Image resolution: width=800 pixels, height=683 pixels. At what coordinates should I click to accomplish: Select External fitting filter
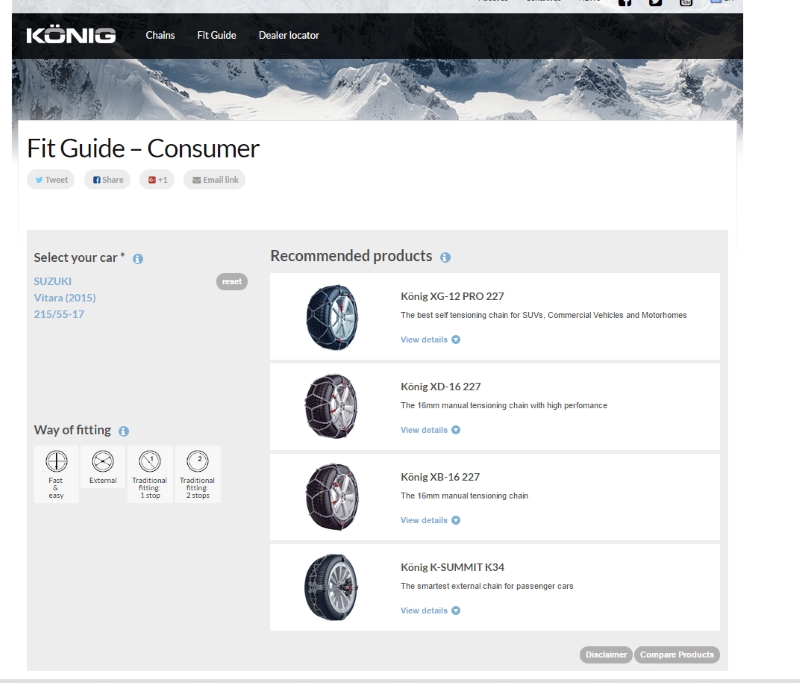(x=103, y=467)
